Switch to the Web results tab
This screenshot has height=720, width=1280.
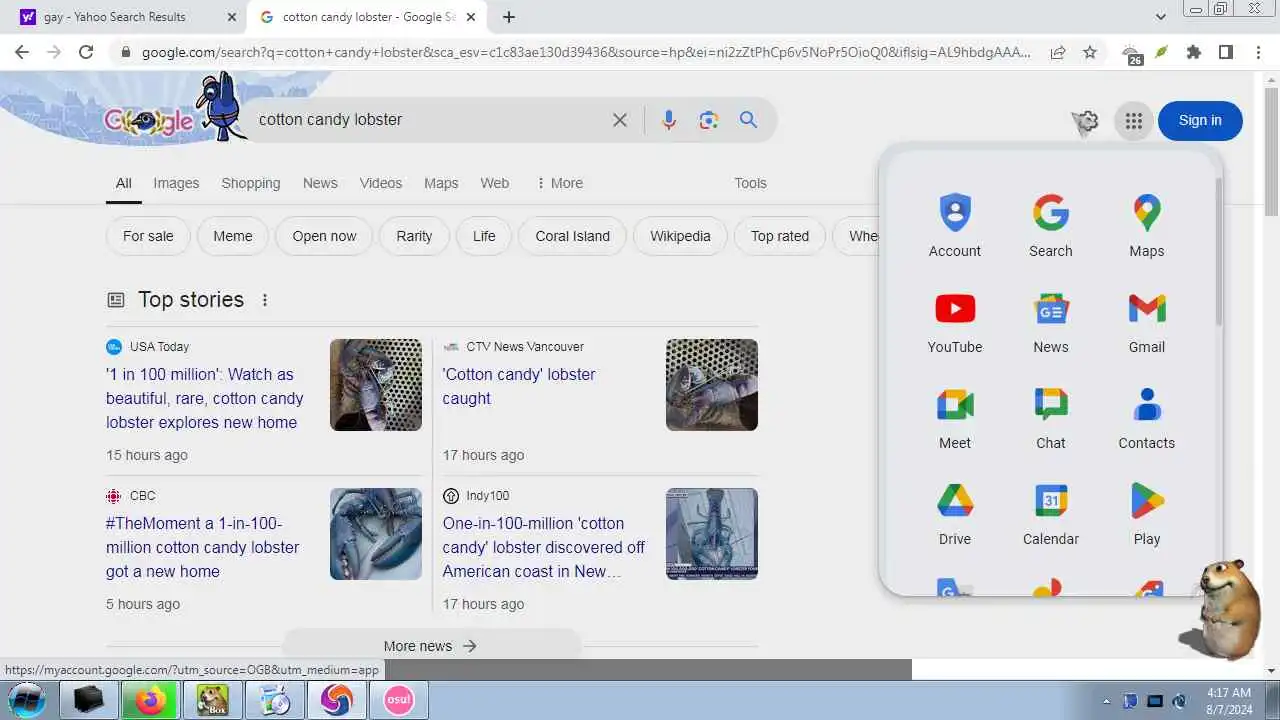(x=495, y=183)
